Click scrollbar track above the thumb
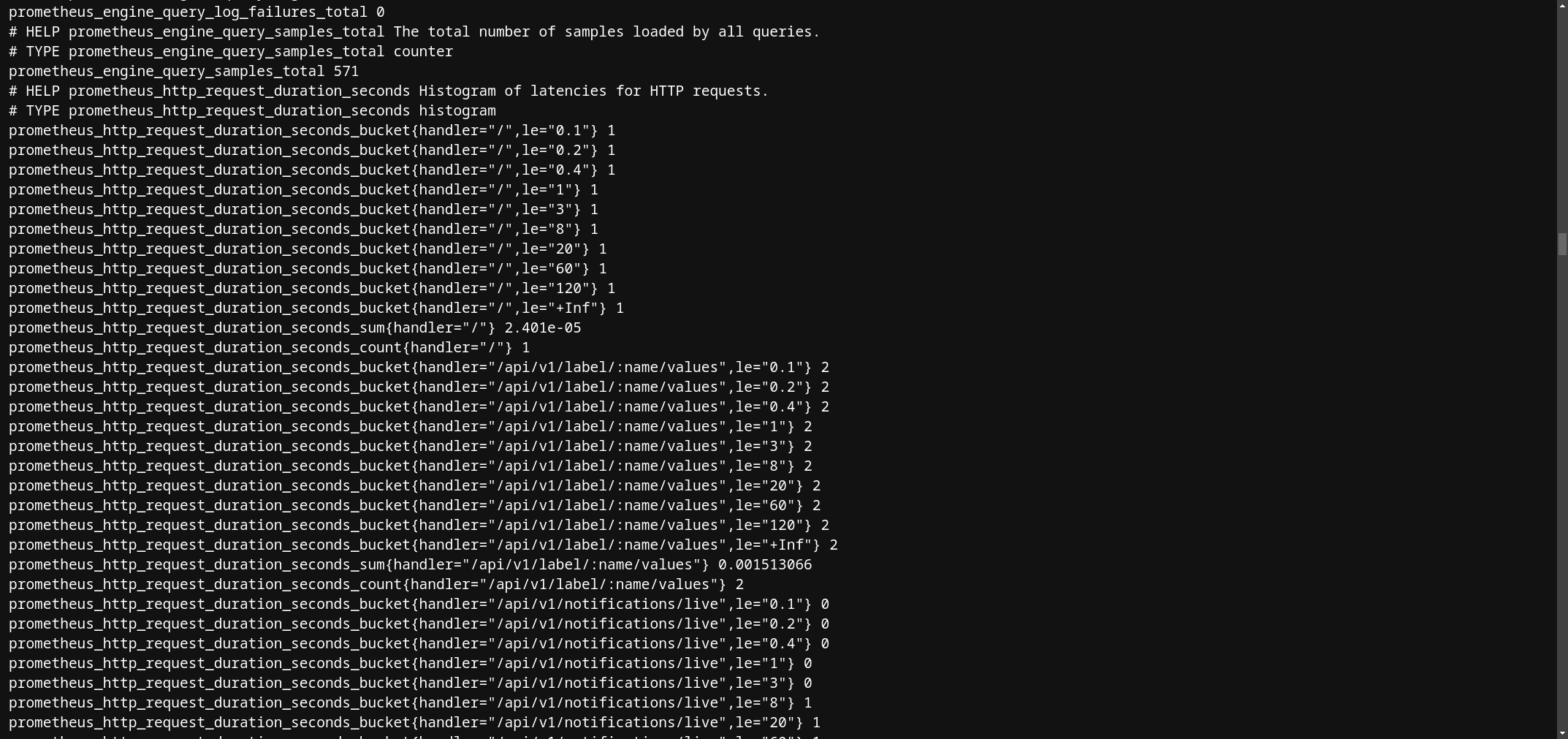The height and width of the screenshot is (739, 1568). [x=1562, y=110]
